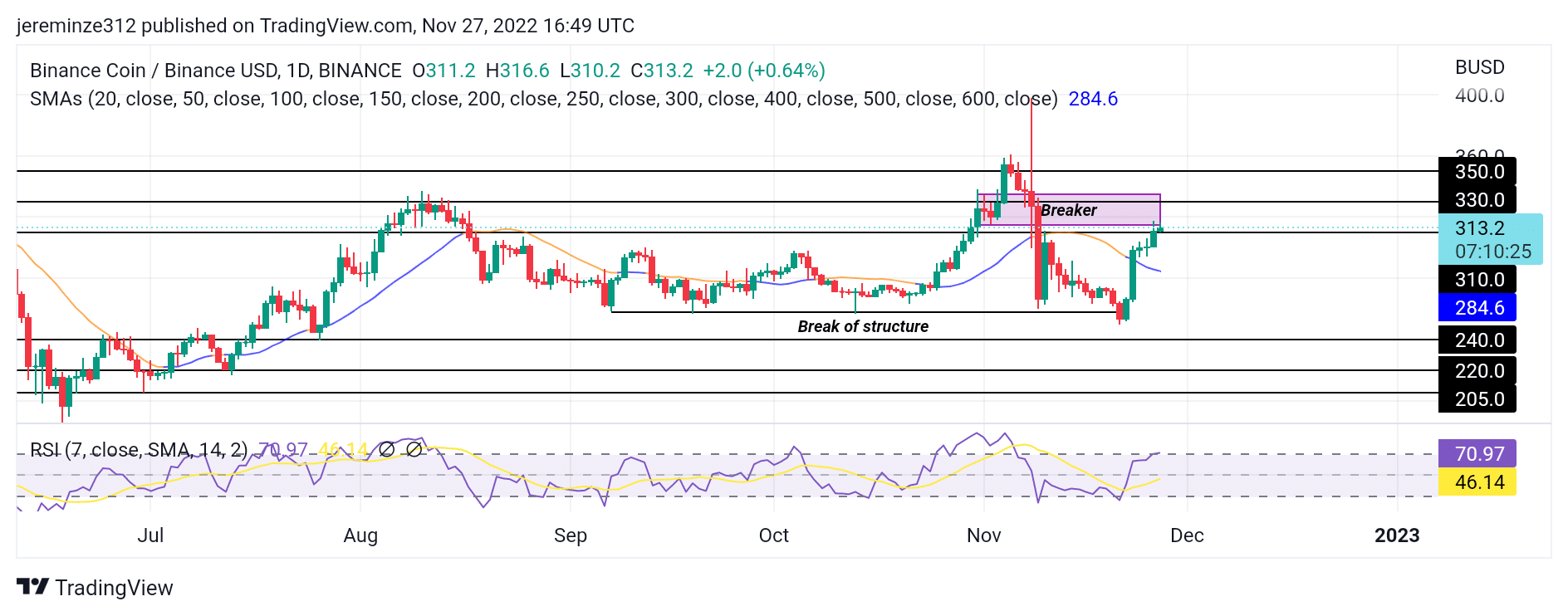Click the SMAs indicator legend
The image size is (1568, 616).
(x=544, y=99)
